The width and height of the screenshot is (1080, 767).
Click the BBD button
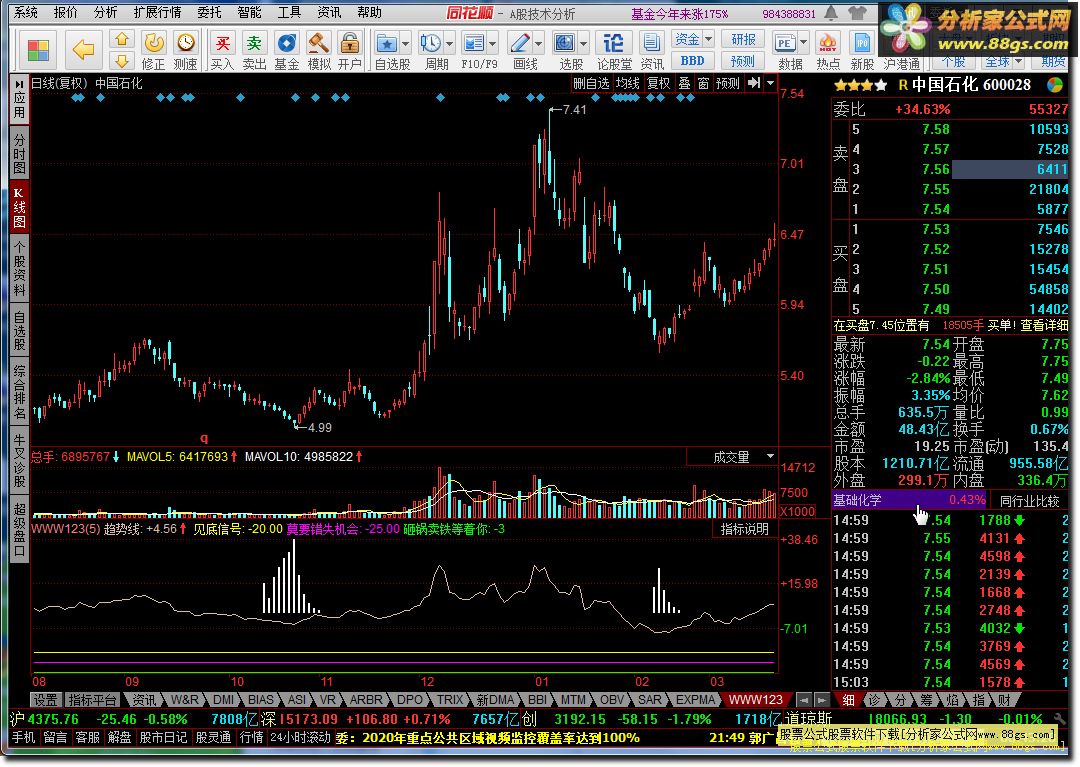[x=692, y=61]
